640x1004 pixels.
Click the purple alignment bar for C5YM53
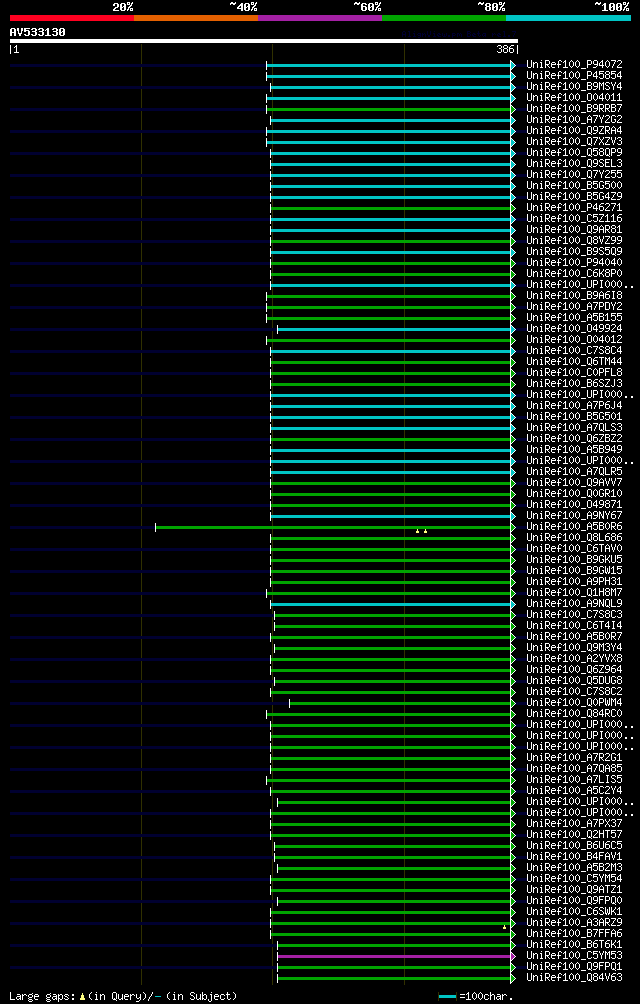click(394, 955)
